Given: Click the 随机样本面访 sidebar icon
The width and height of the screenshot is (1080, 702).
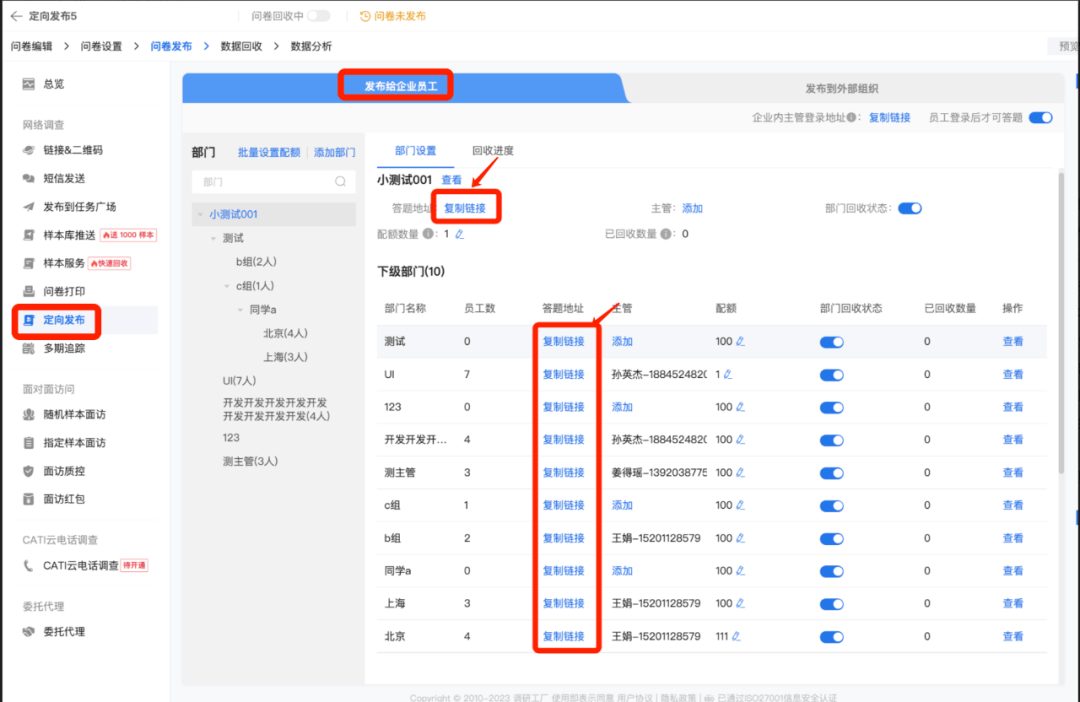Looking at the screenshot, I should 28,415.
